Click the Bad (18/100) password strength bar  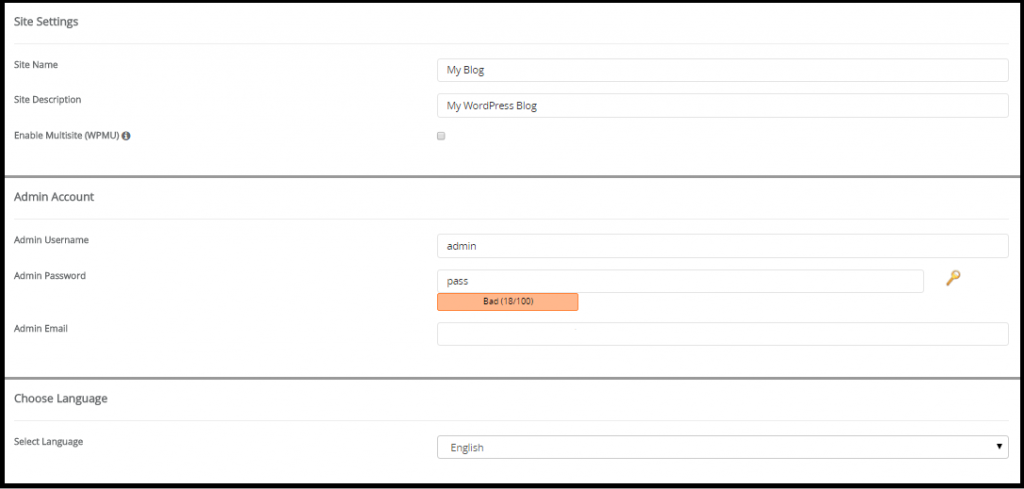pos(507,301)
